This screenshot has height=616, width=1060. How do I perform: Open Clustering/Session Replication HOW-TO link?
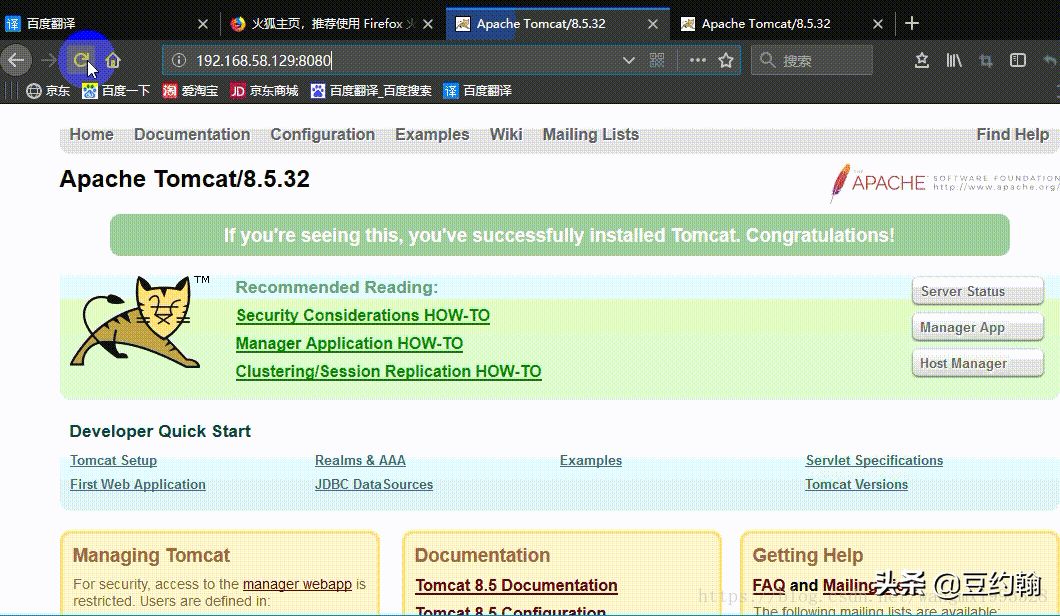[389, 372]
